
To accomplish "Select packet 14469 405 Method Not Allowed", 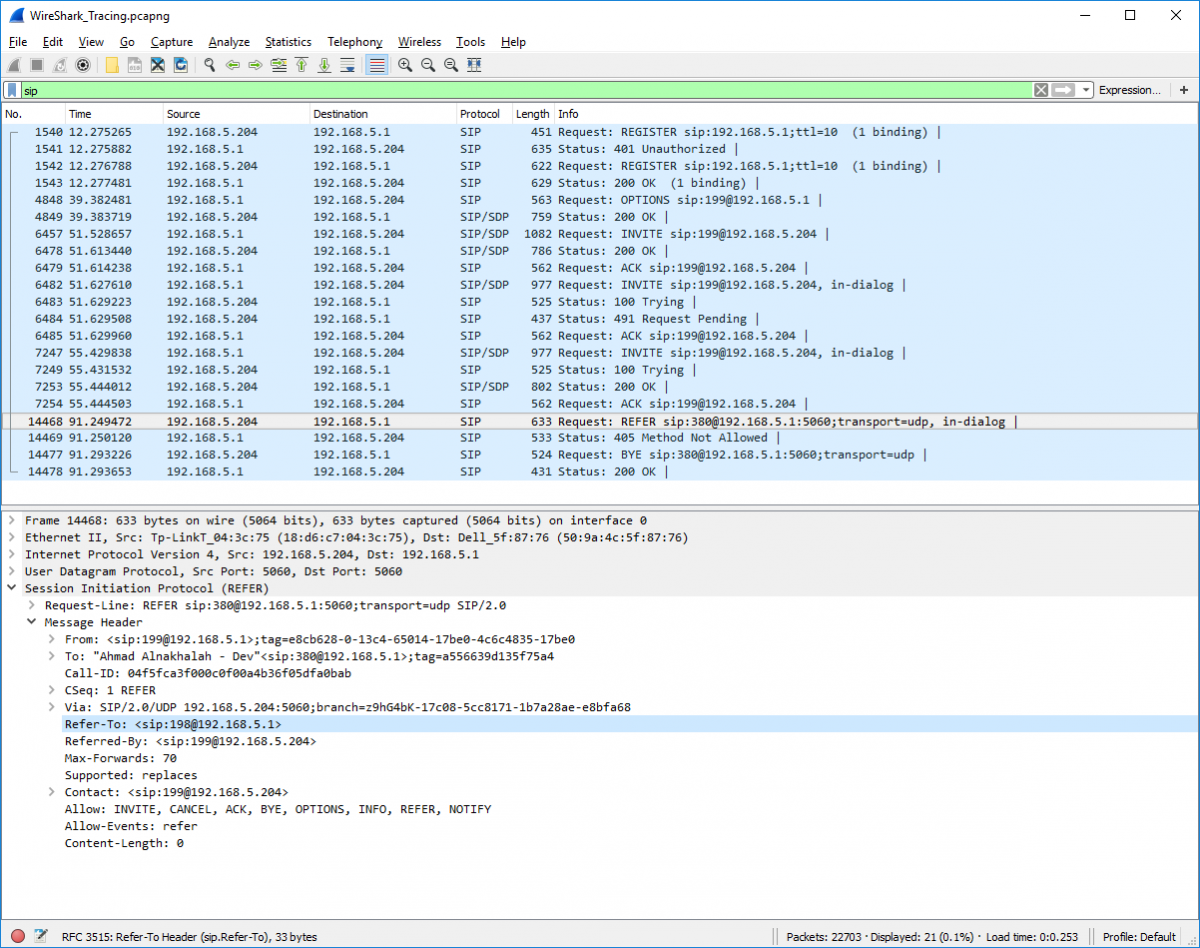I will [x=598, y=438].
